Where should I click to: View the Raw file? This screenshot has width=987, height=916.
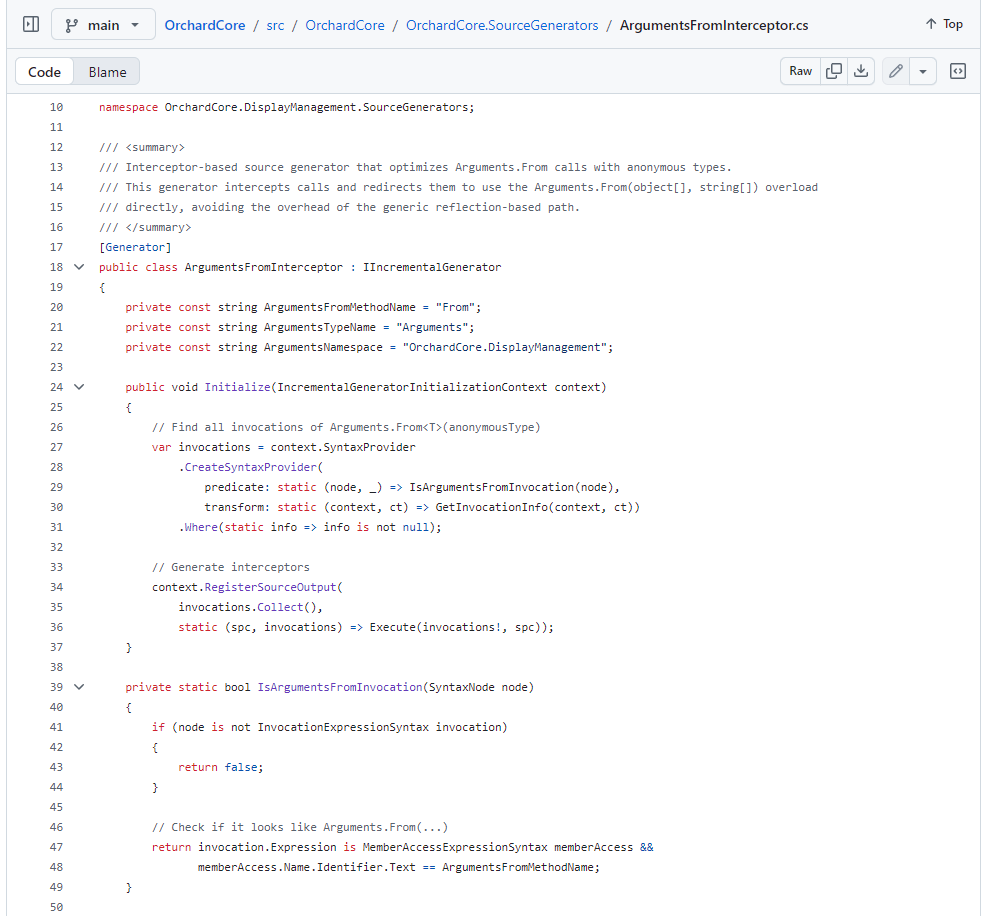800,71
